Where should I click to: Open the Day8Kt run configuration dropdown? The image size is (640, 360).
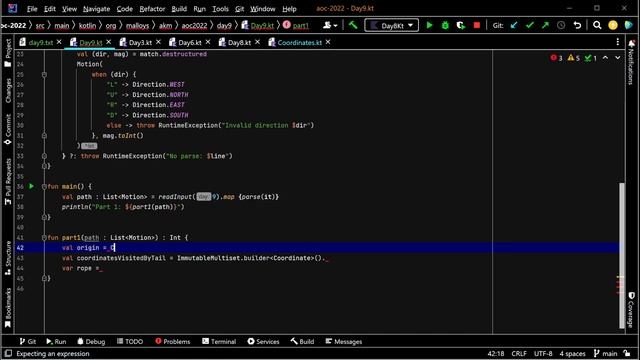point(391,25)
